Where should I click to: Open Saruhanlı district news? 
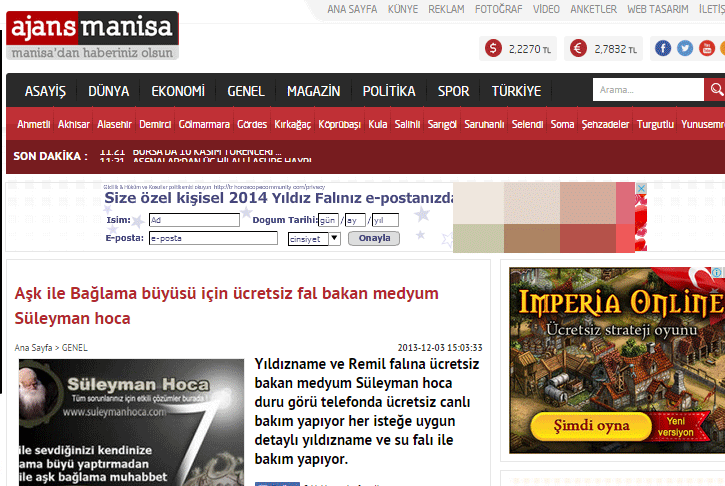coord(484,124)
